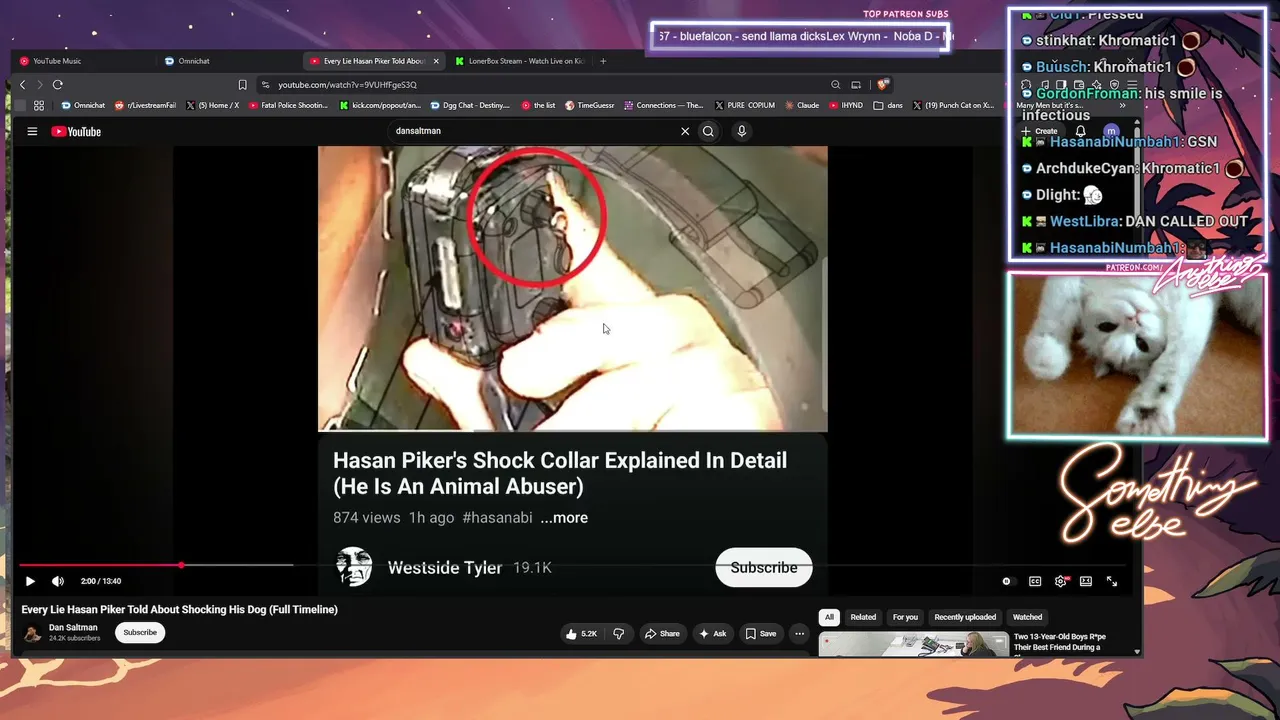Save the video to a playlist
Viewport: 1280px width, 720px height.
[x=761, y=633]
